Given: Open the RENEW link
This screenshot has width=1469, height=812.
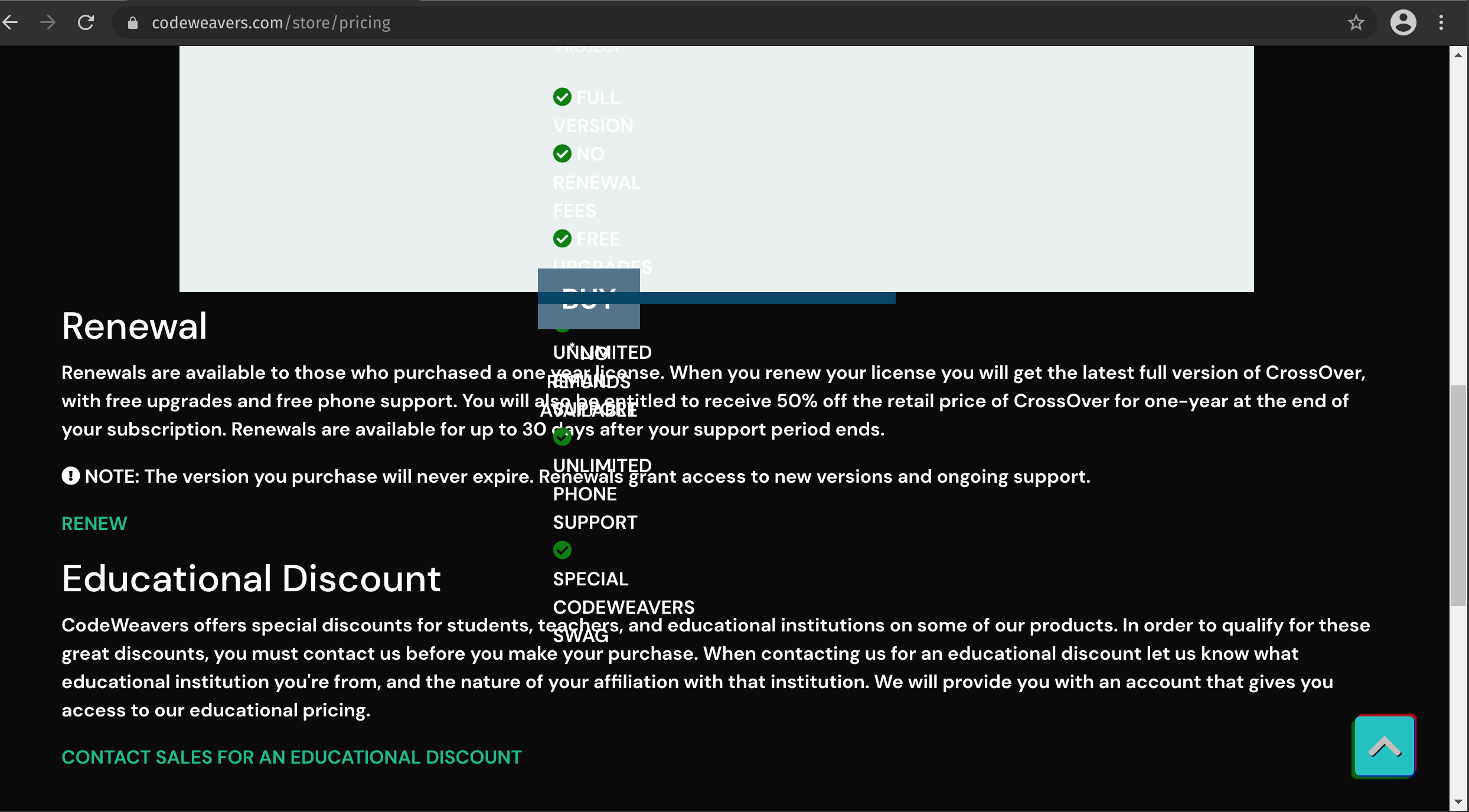Looking at the screenshot, I should pos(94,523).
